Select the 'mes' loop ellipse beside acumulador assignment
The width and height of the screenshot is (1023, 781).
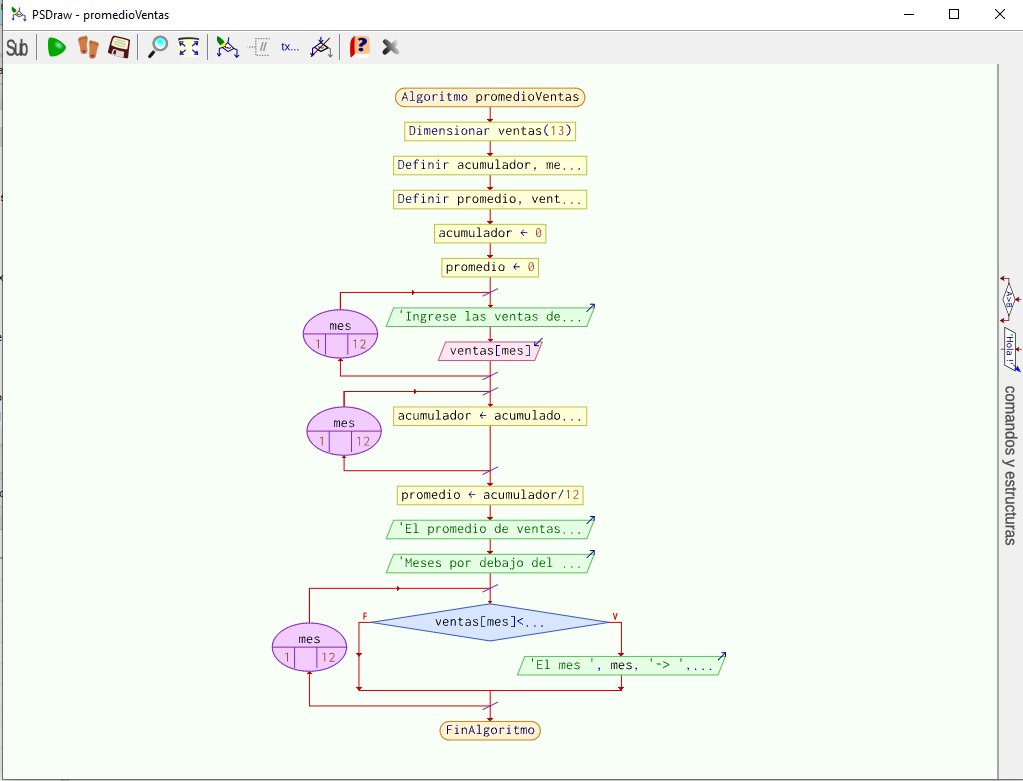coord(344,431)
